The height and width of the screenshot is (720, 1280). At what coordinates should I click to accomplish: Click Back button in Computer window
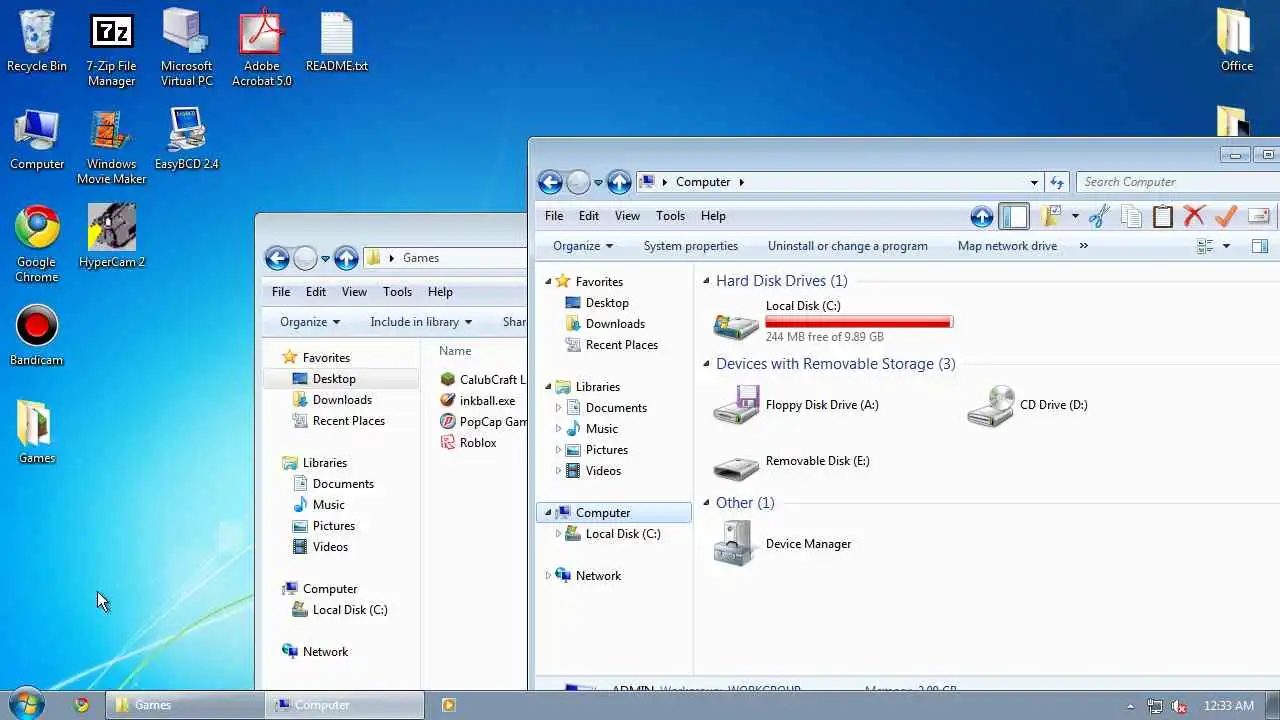click(550, 182)
